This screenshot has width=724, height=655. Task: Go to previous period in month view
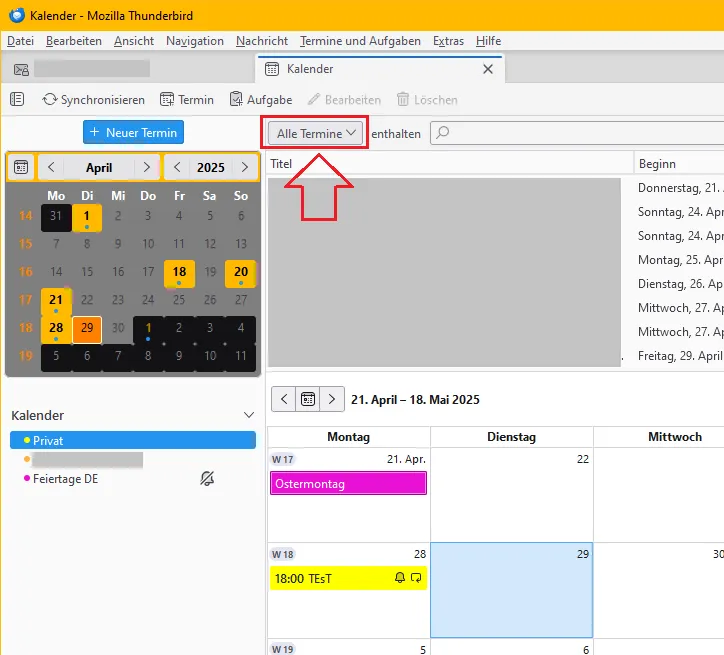pos(284,399)
